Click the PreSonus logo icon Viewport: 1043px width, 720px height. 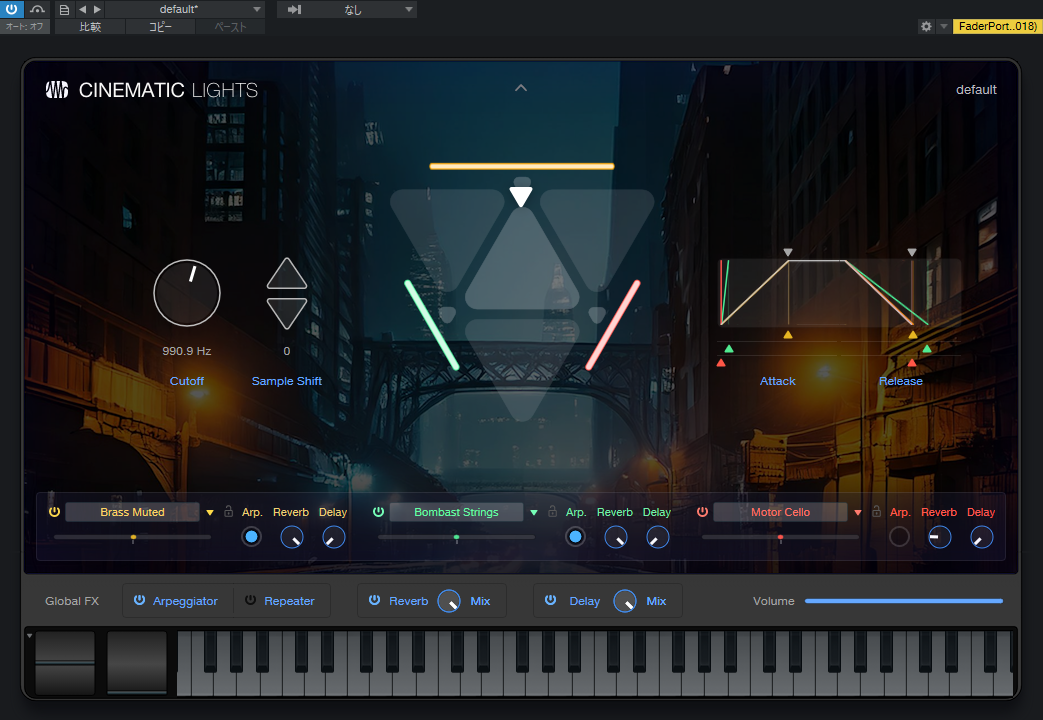(x=57, y=90)
